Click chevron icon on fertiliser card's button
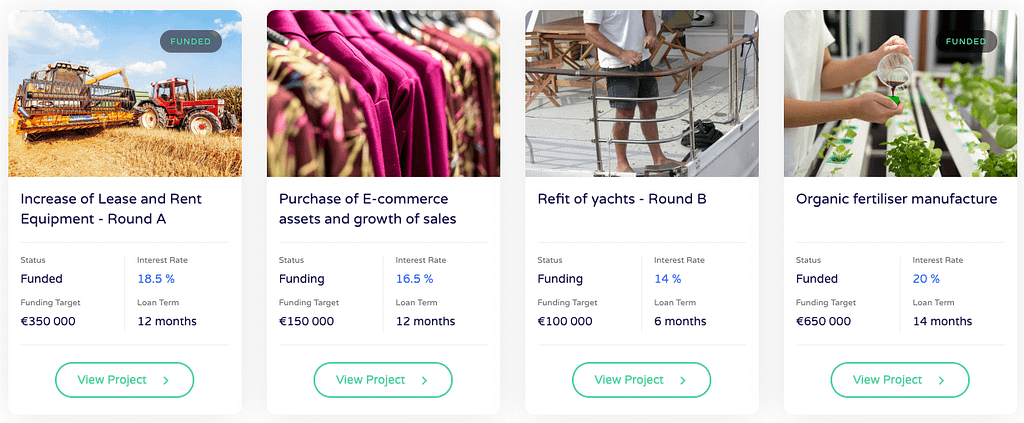 coord(942,380)
